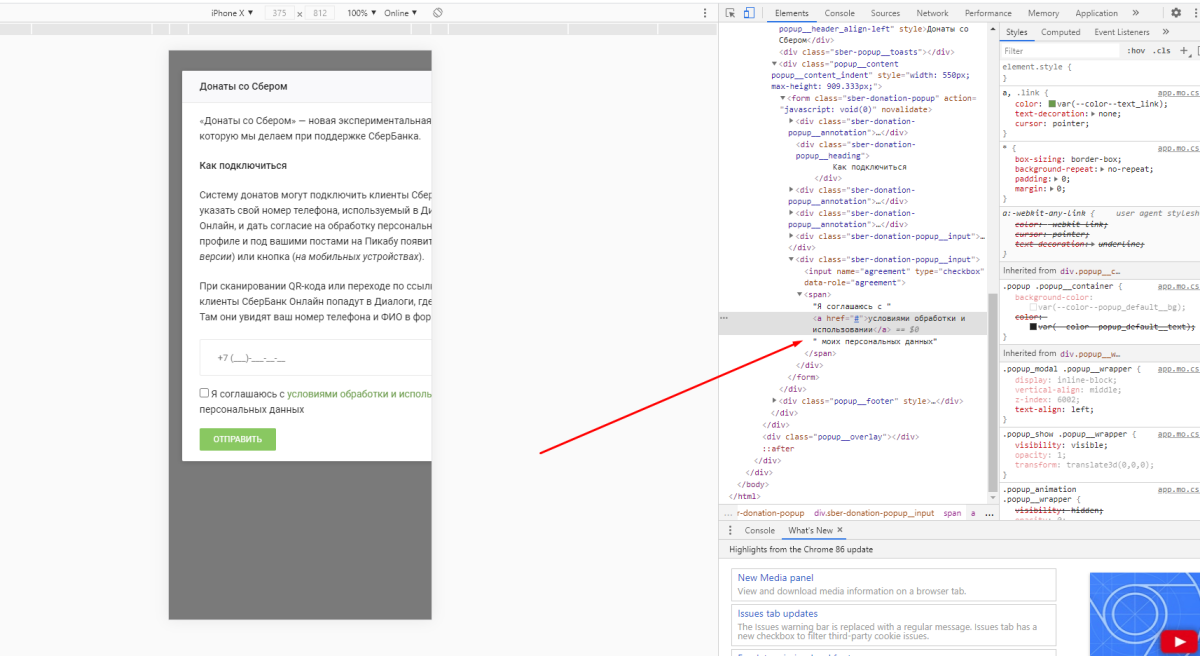Open DevTools settings gear
1200x656 pixels.
pyautogui.click(x=1176, y=13)
